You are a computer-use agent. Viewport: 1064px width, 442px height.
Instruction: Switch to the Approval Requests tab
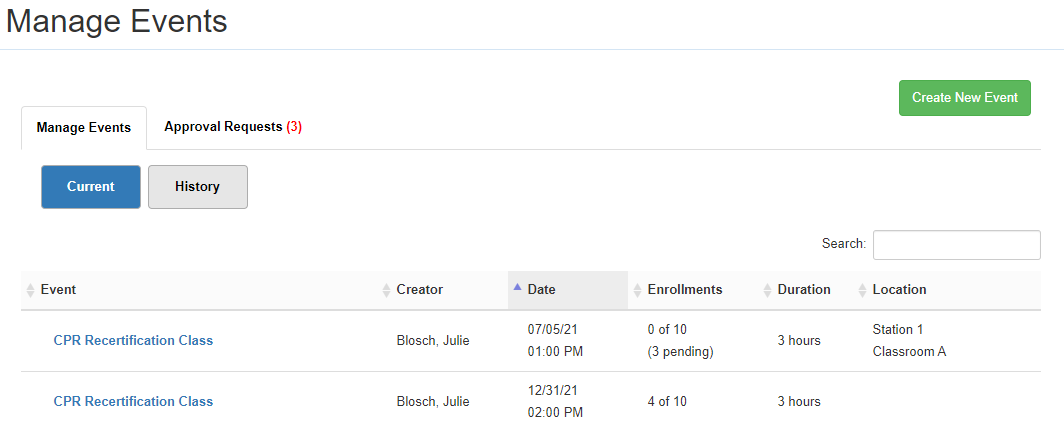232,127
